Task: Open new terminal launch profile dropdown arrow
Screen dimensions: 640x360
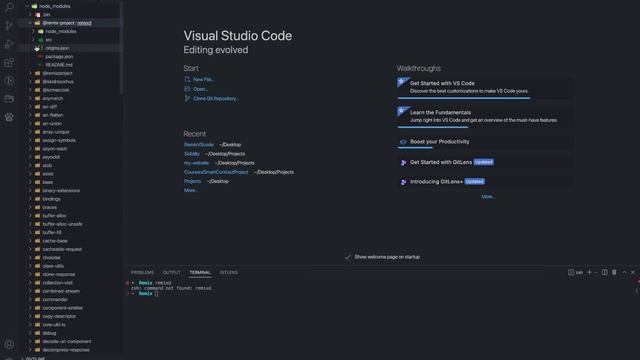Action: click(x=596, y=272)
